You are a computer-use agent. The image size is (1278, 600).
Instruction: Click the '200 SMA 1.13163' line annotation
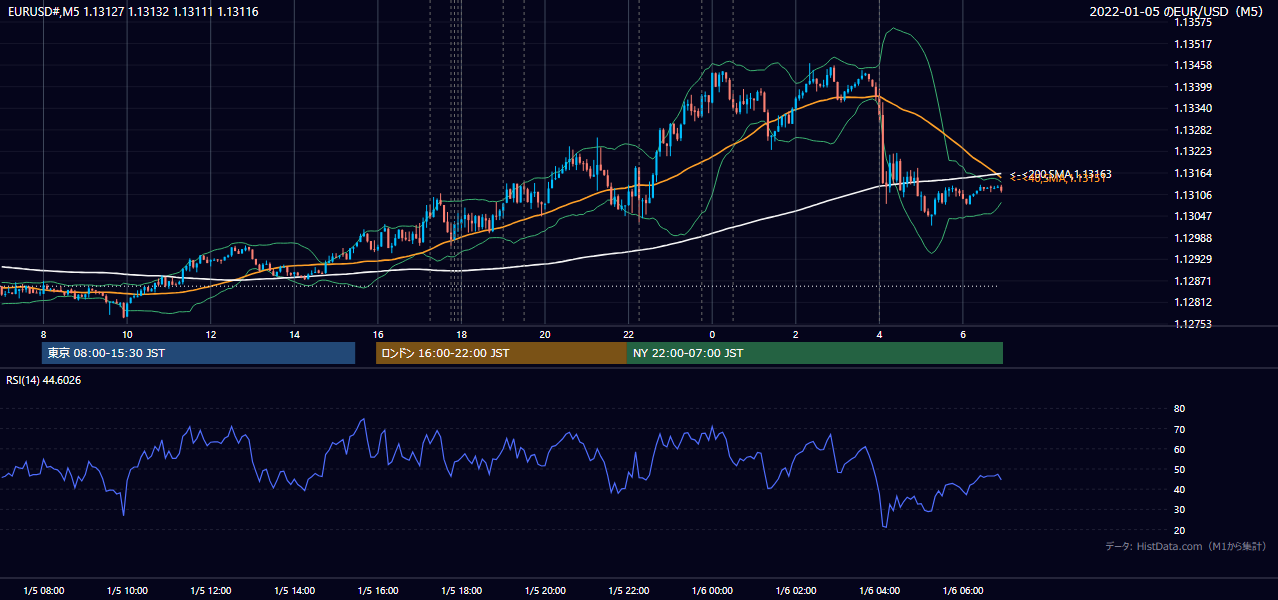click(1061, 173)
